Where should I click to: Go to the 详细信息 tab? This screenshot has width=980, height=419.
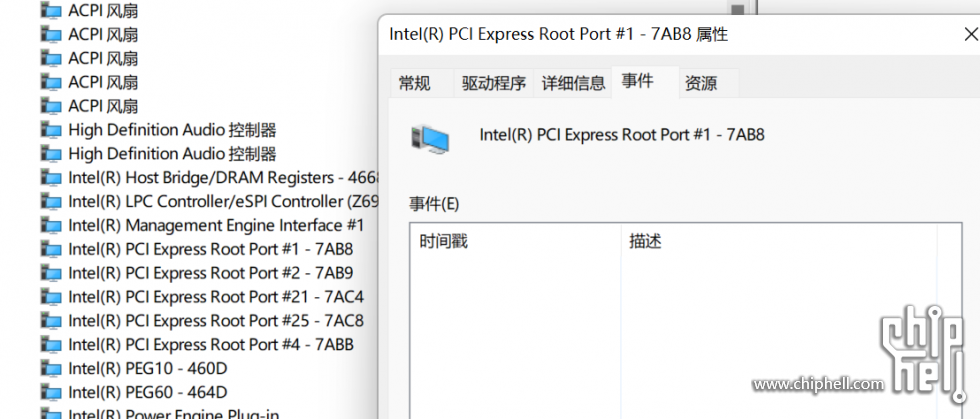click(573, 83)
